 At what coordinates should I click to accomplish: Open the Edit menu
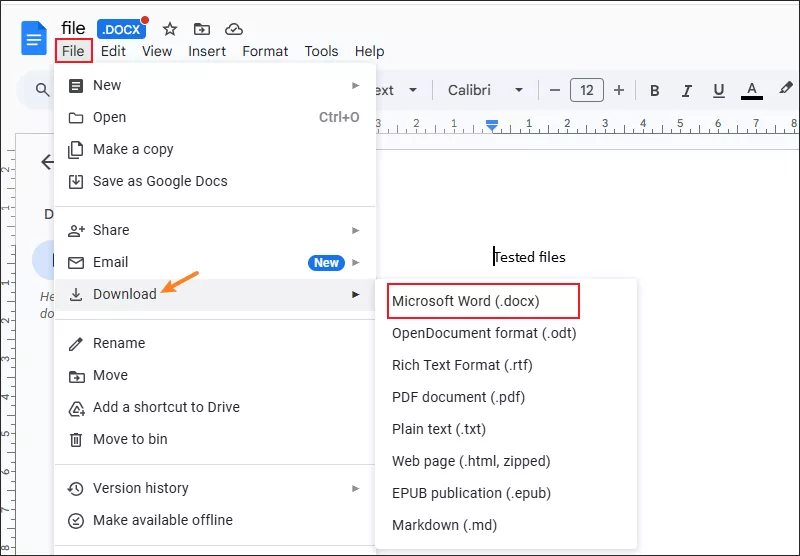click(113, 51)
